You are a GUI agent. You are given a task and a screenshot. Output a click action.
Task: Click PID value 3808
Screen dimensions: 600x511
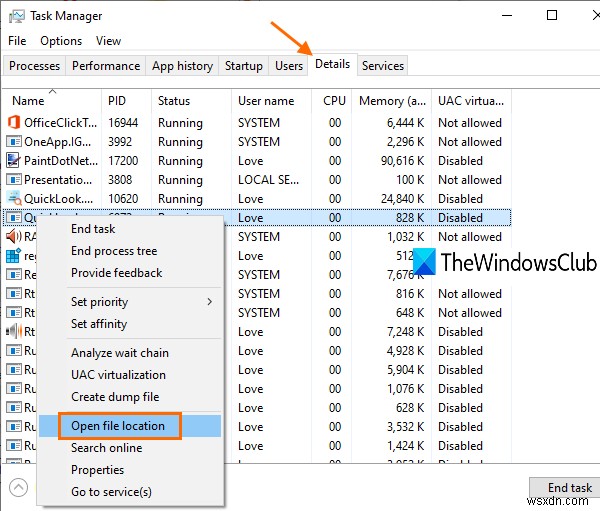pyautogui.click(x=120, y=180)
